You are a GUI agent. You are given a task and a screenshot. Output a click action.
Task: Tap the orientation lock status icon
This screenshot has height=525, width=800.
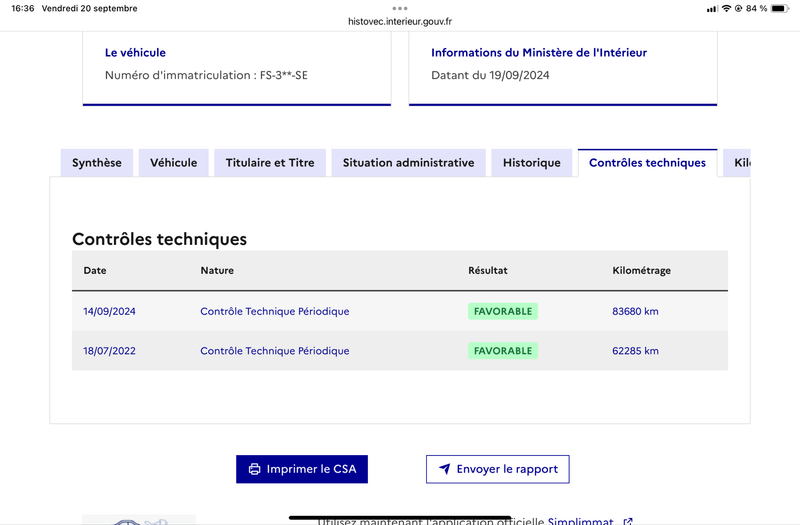click(738, 8)
